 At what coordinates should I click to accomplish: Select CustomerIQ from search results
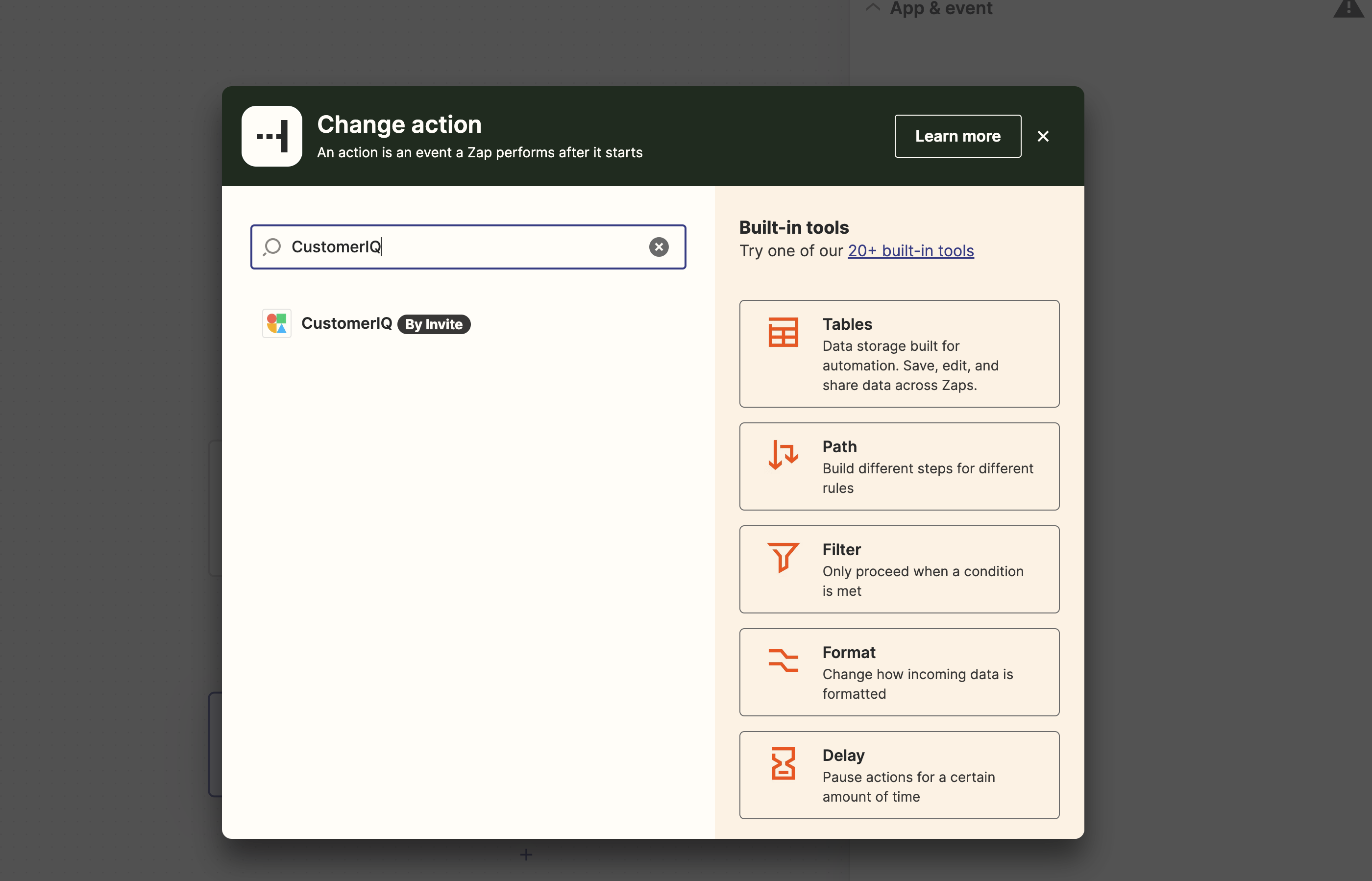(x=347, y=323)
